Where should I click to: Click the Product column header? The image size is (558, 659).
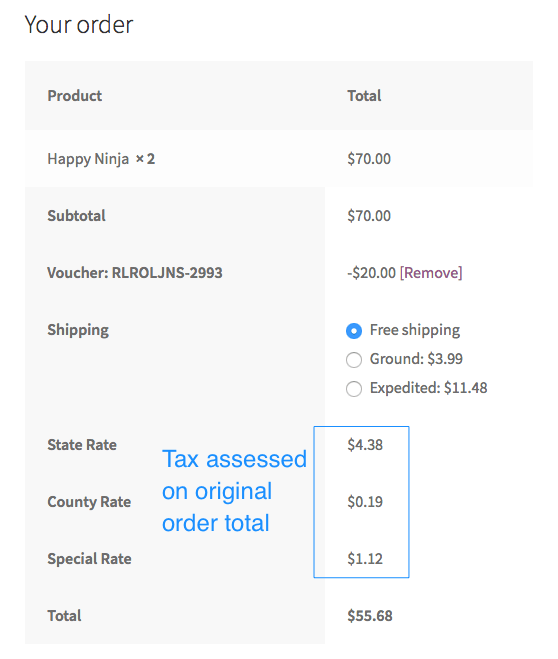pyautogui.click(x=75, y=96)
